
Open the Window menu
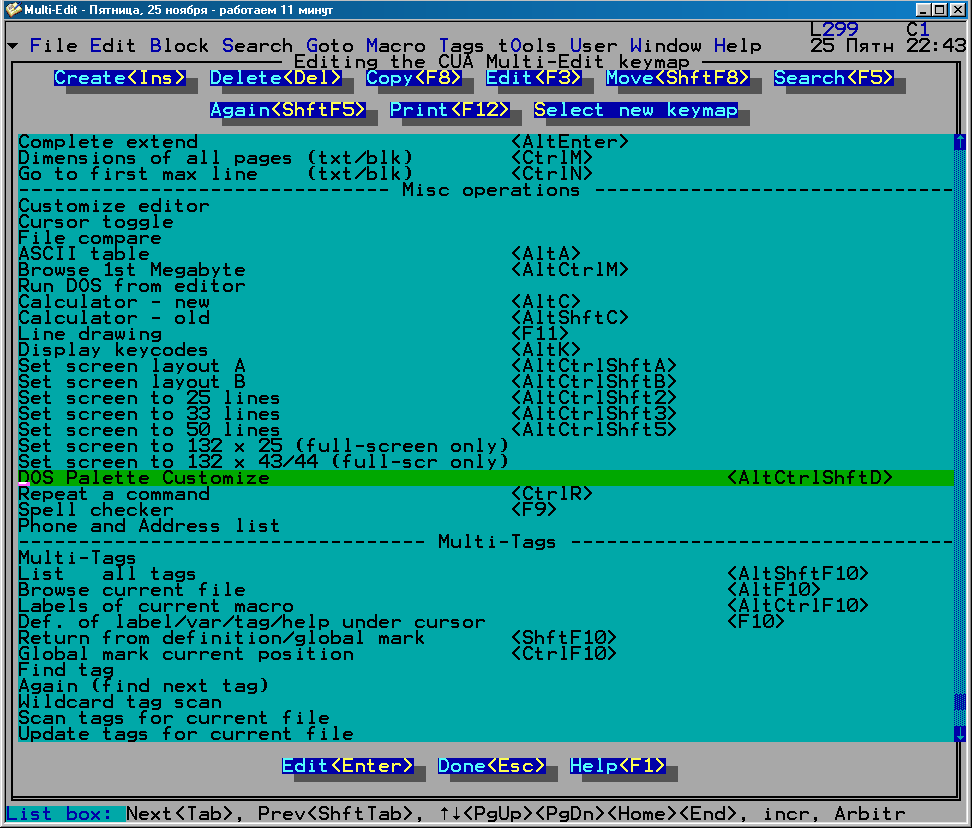pyautogui.click(x=666, y=46)
